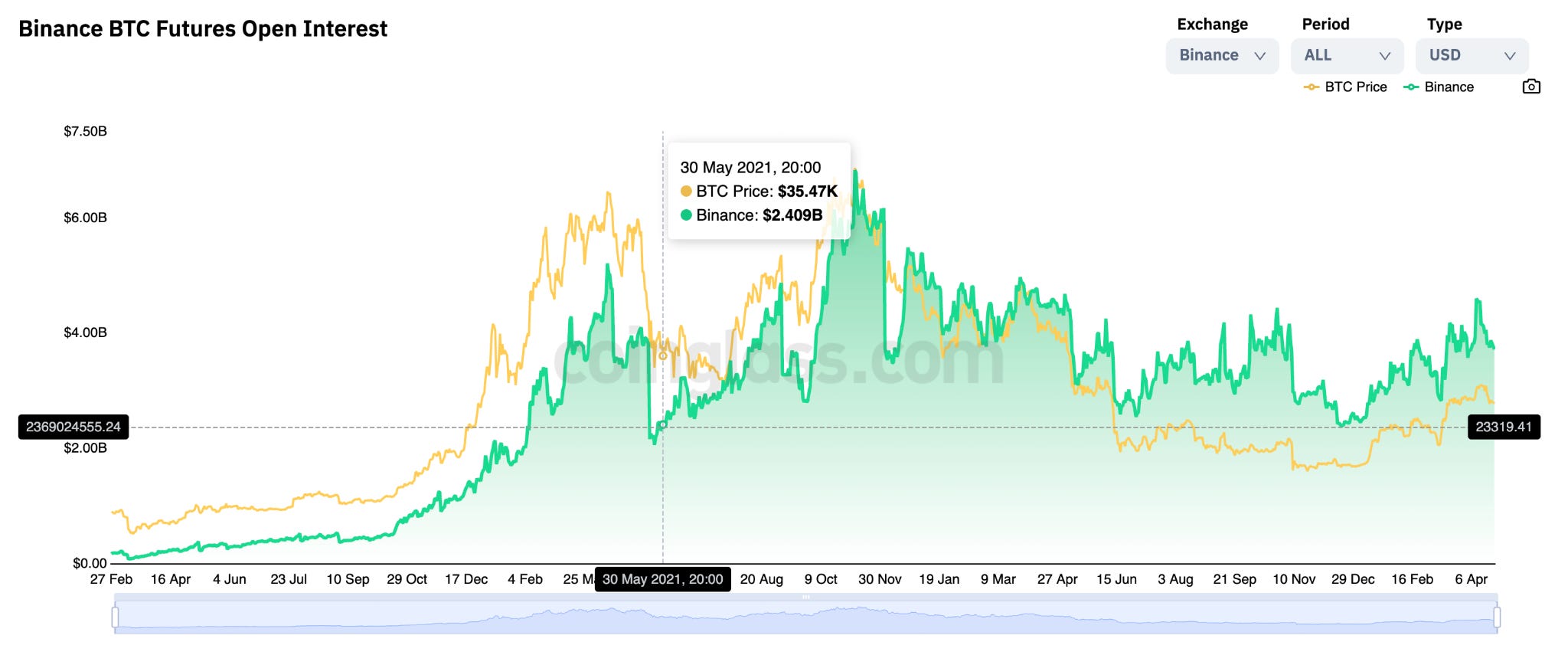Download chart image via camera icon
Image resolution: width=1568 pixels, height=655 pixels.
[1531, 87]
